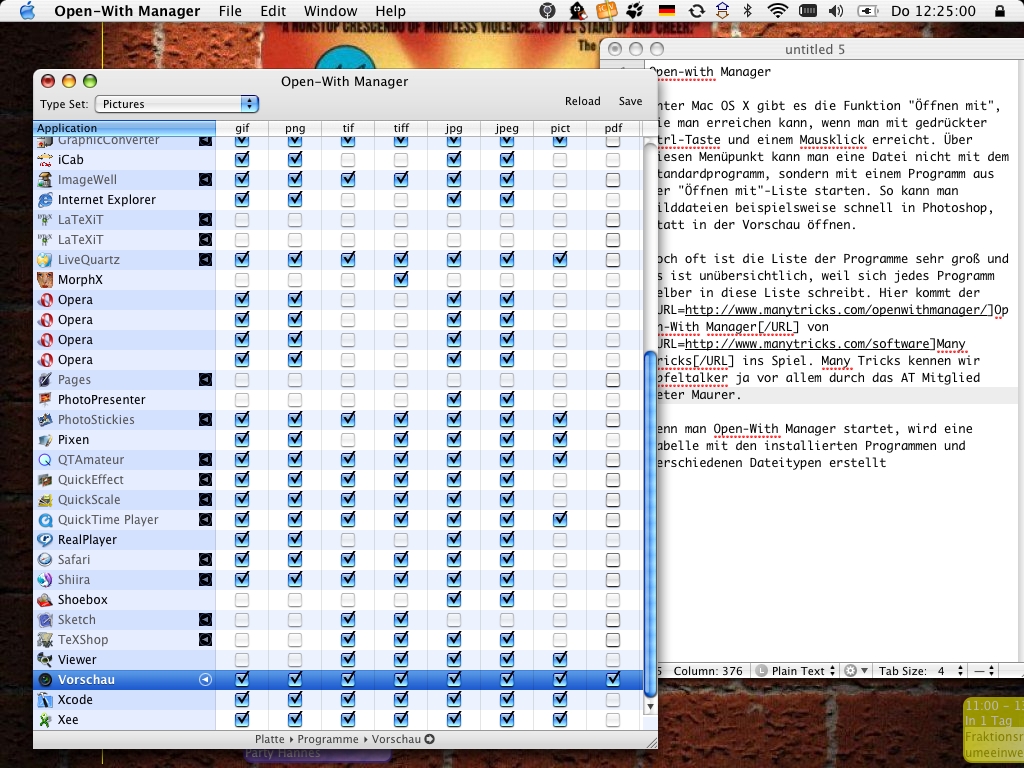
Task: Open the File menu
Action: click(x=230, y=11)
